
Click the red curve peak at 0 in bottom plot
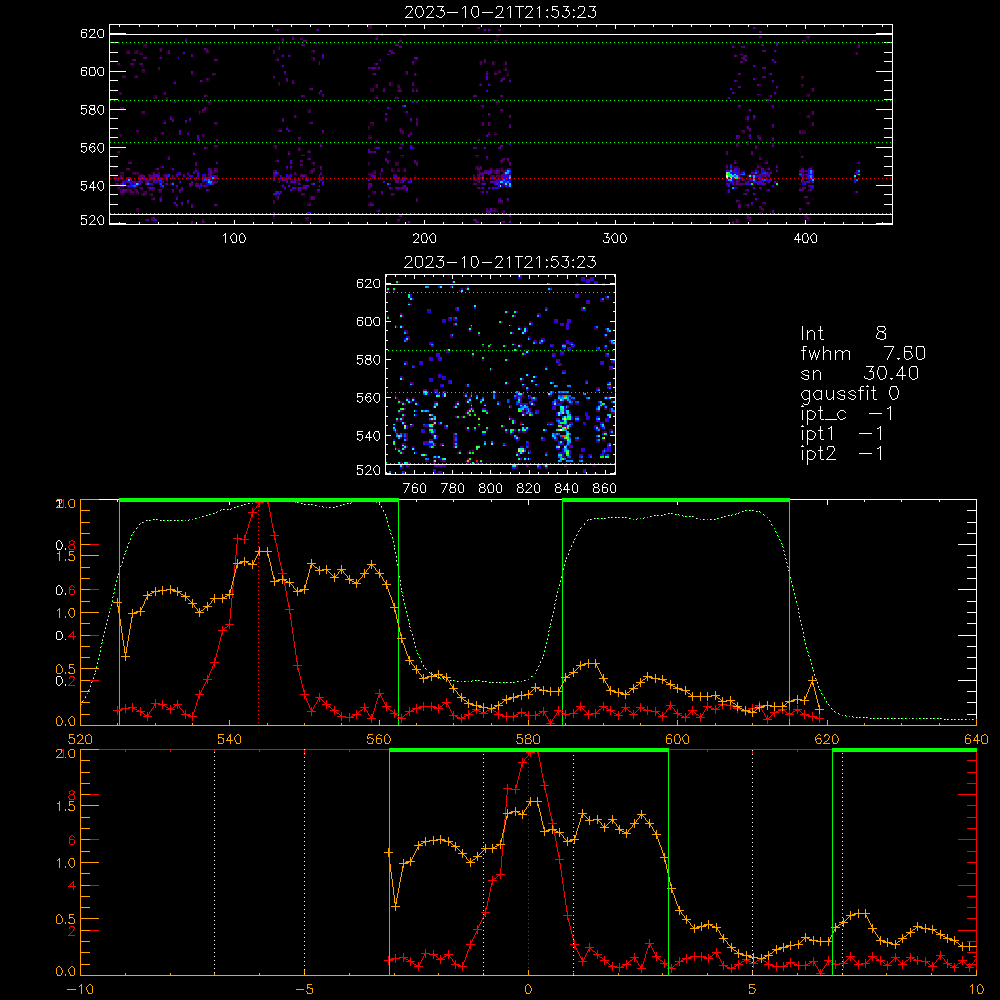[532, 753]
